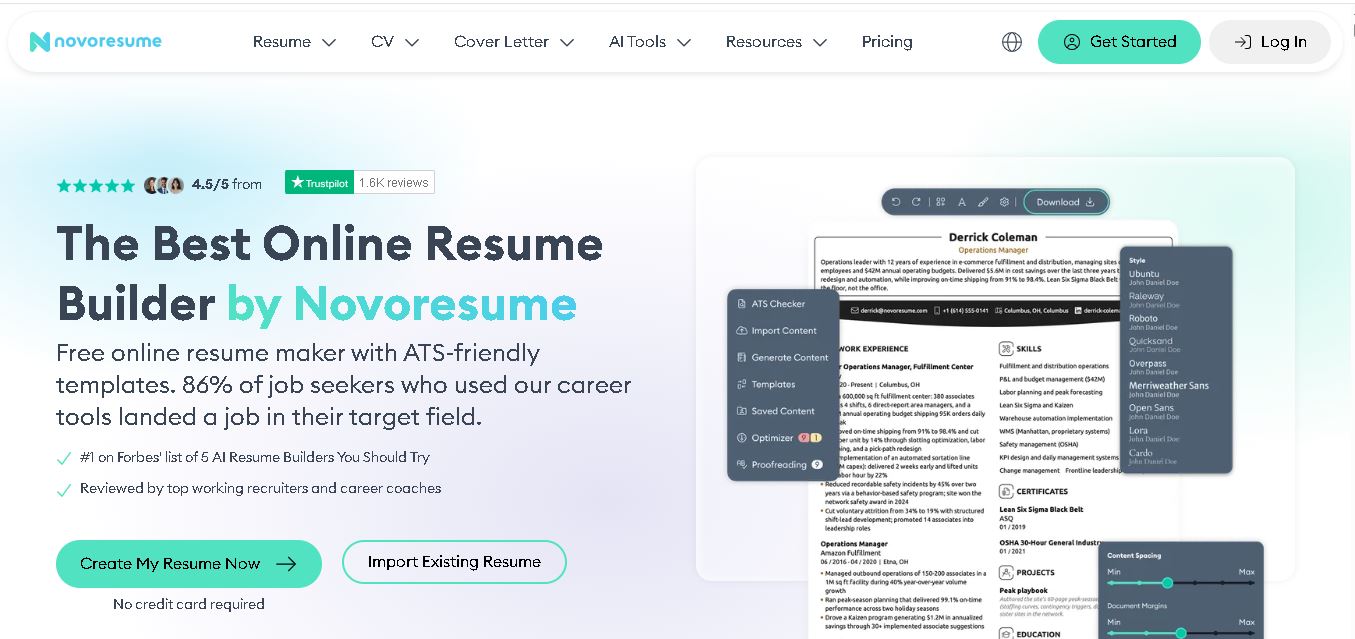Click the Optimizer notification badge '9'
The image size is (1355, 639).
click(x=803, y=438)
